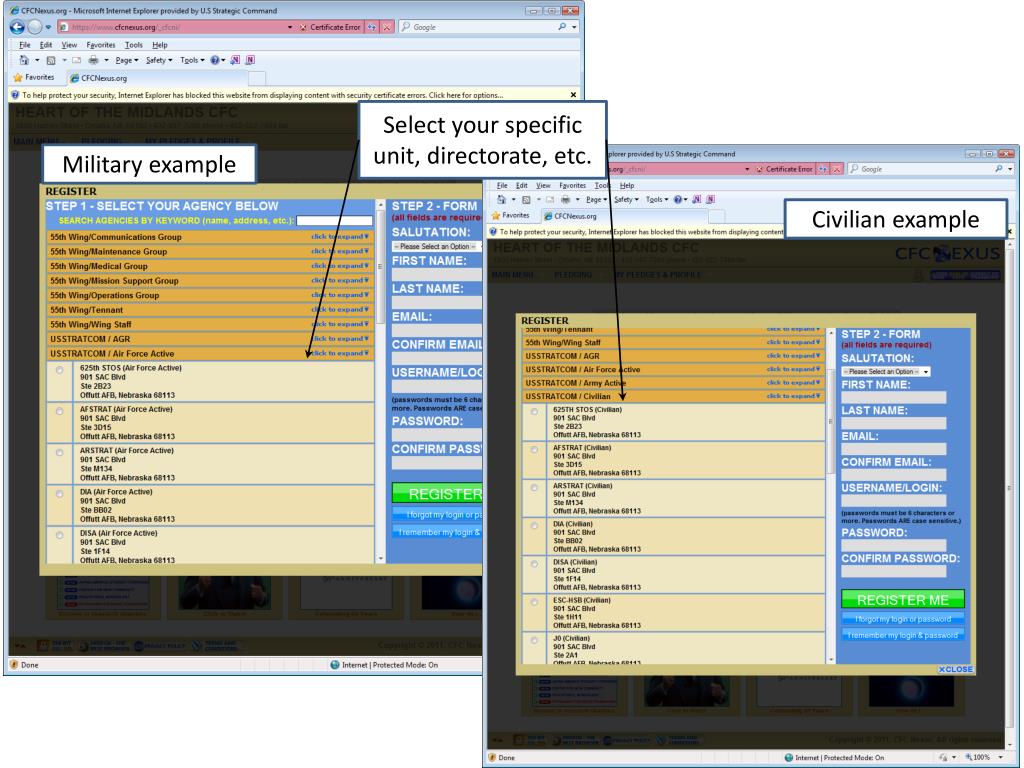Select AFSTRAT (Civilian) radio button

[x=534, y=449]
